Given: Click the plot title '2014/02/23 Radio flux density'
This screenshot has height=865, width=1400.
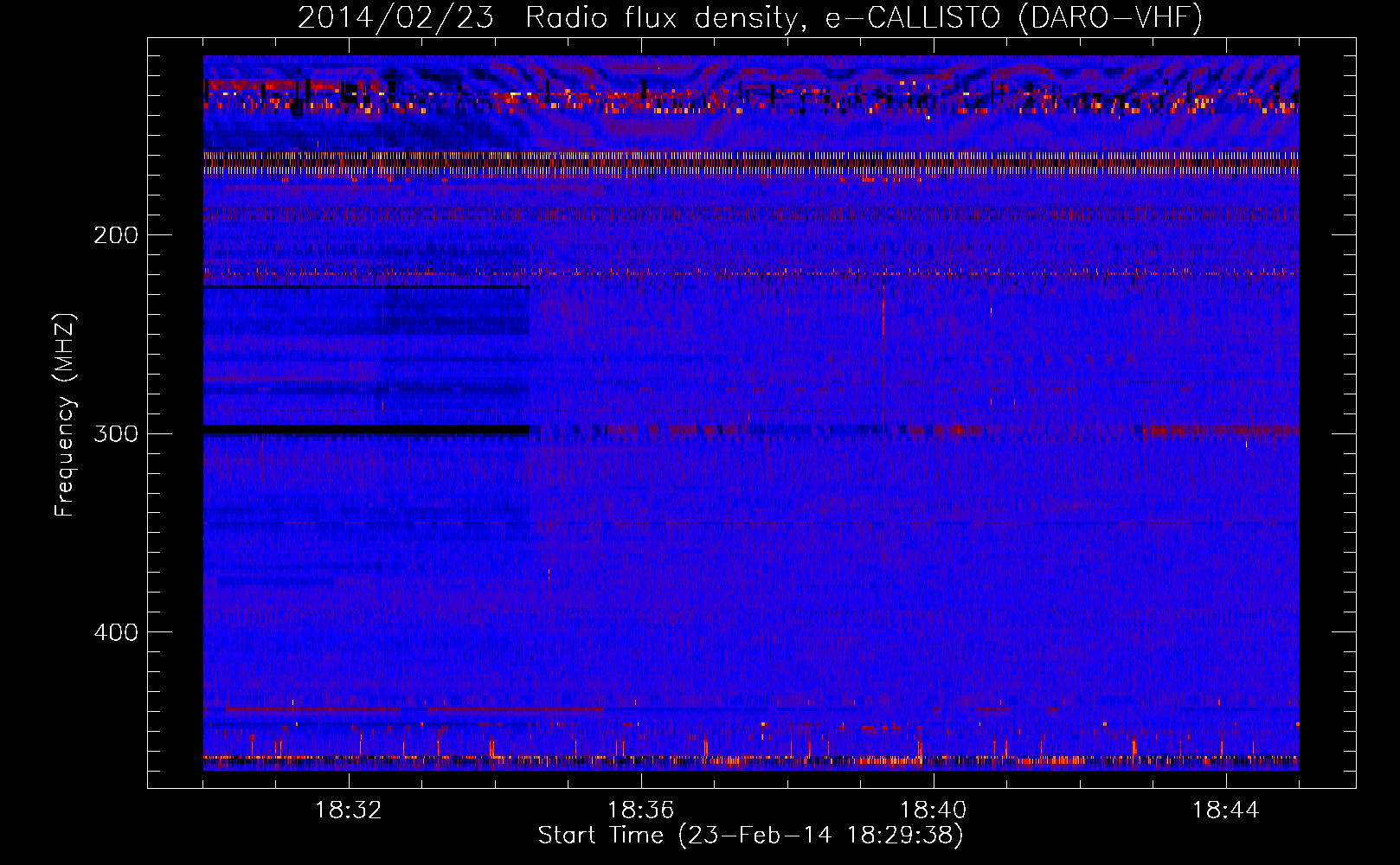Looking at the screenshot, I should [x=552, y=18].
